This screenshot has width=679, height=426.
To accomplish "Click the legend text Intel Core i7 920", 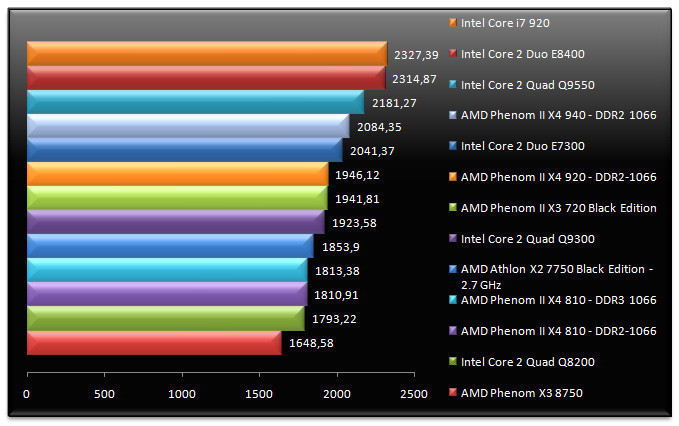I will coord(505,23).
